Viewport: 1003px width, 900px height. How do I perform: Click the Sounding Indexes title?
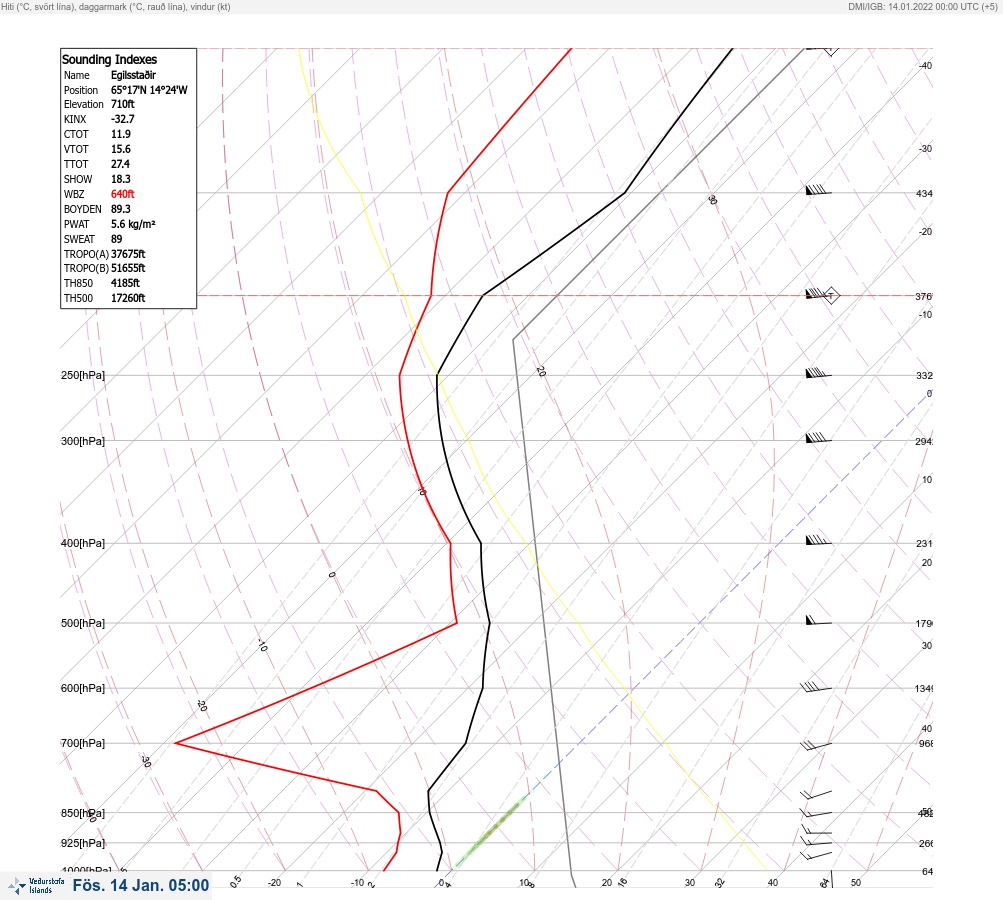coord(109,59)
